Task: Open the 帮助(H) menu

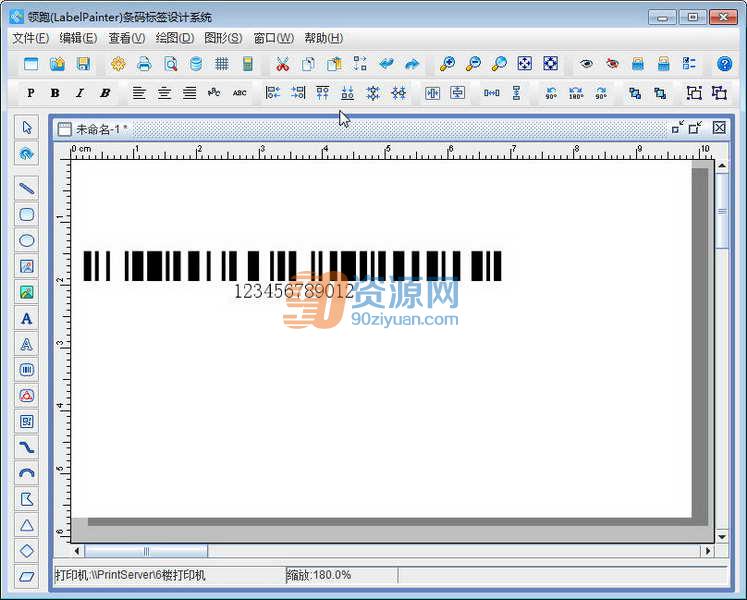Action: (x=323, y=38)
